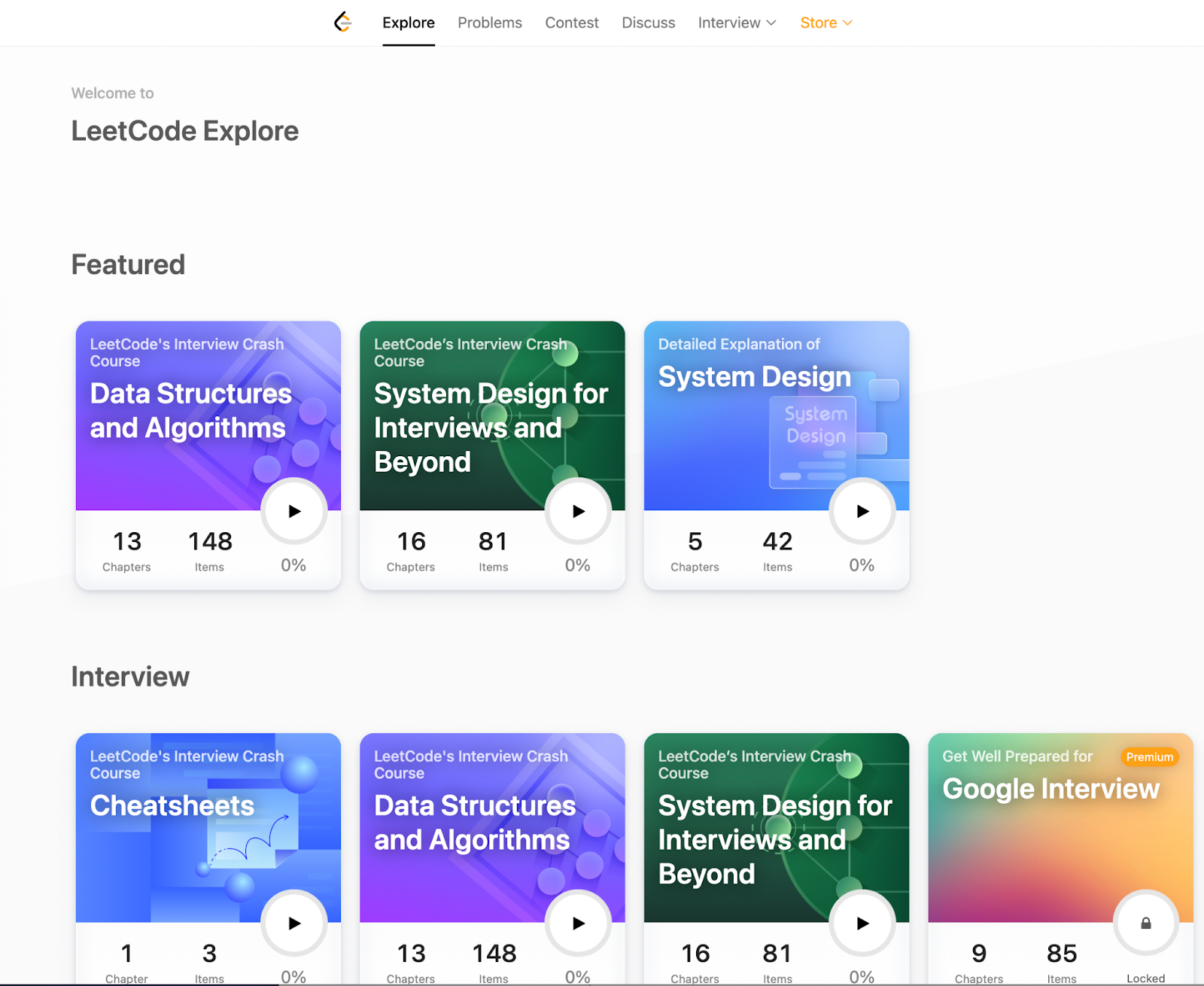Click the 85 Items count on Google Interview
The image size is (1204, 986).
pyautogui.click(x=1062, y=963)
